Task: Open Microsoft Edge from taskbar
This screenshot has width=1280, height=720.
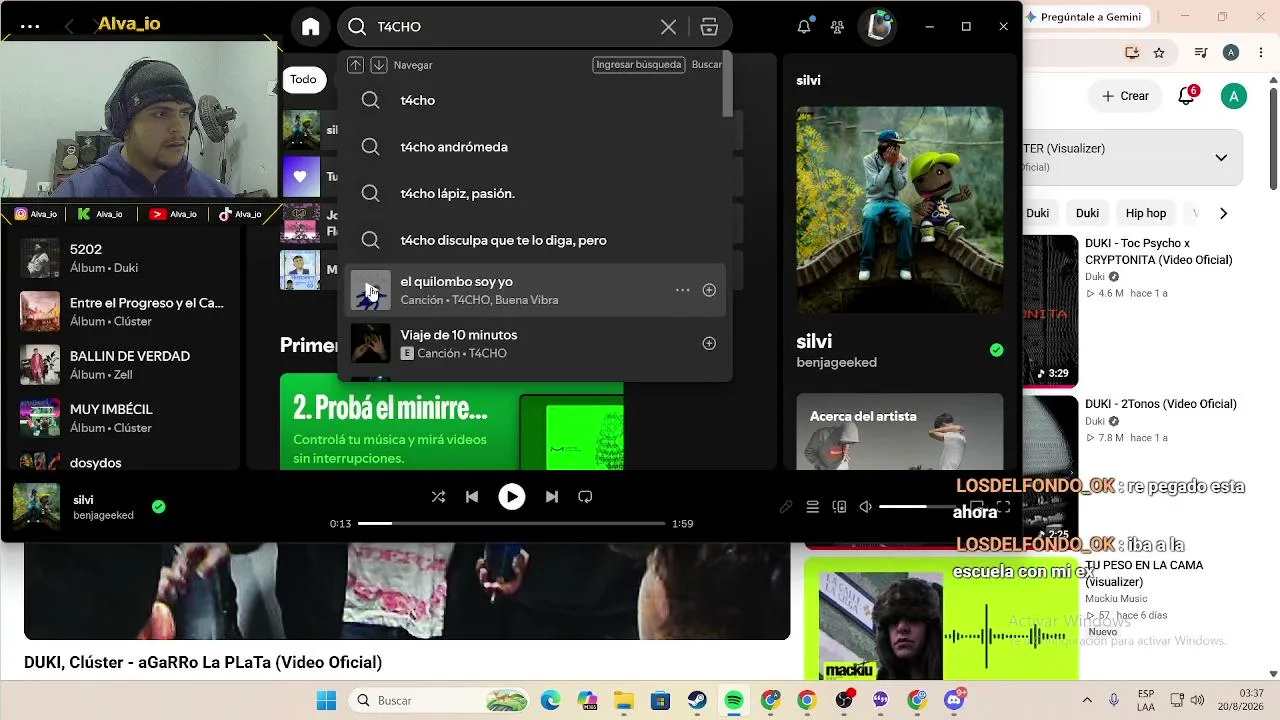Action: 550,700
